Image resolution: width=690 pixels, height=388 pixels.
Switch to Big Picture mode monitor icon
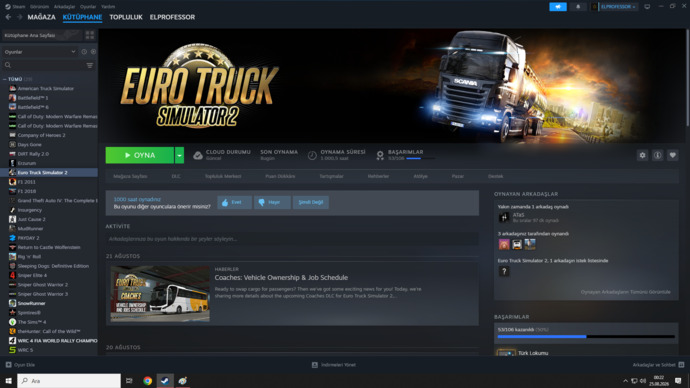point(647,7)
